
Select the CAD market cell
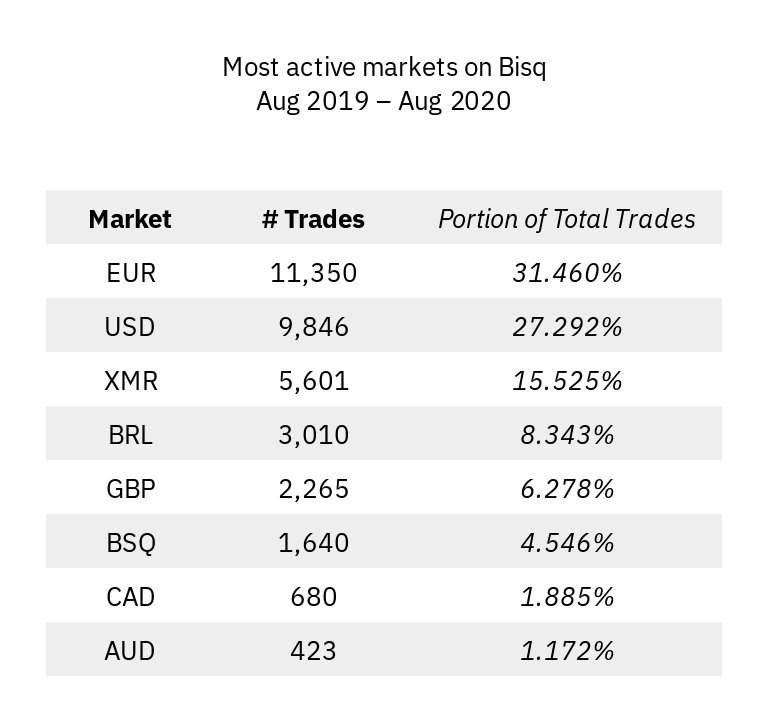[x=130, y=597]
